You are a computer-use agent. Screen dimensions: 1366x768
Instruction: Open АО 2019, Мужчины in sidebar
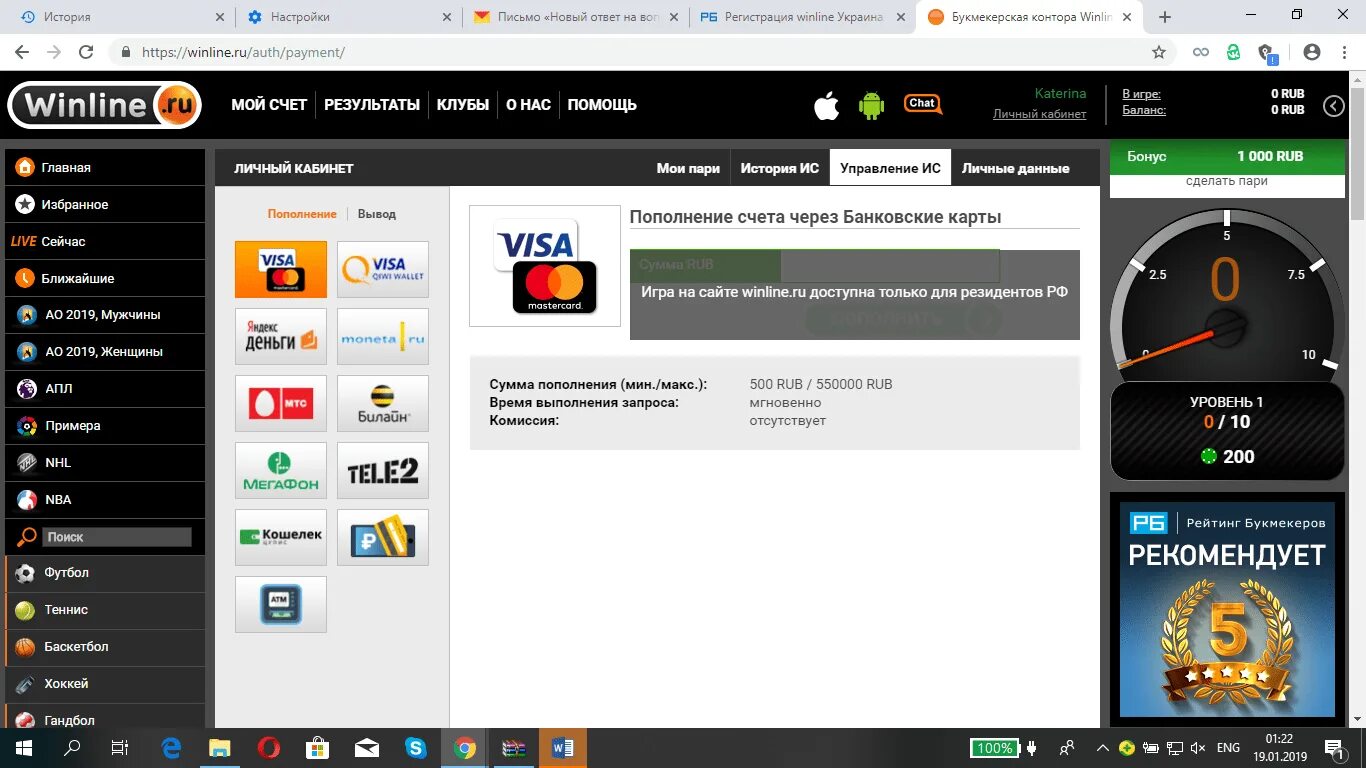tap(105, 315)
